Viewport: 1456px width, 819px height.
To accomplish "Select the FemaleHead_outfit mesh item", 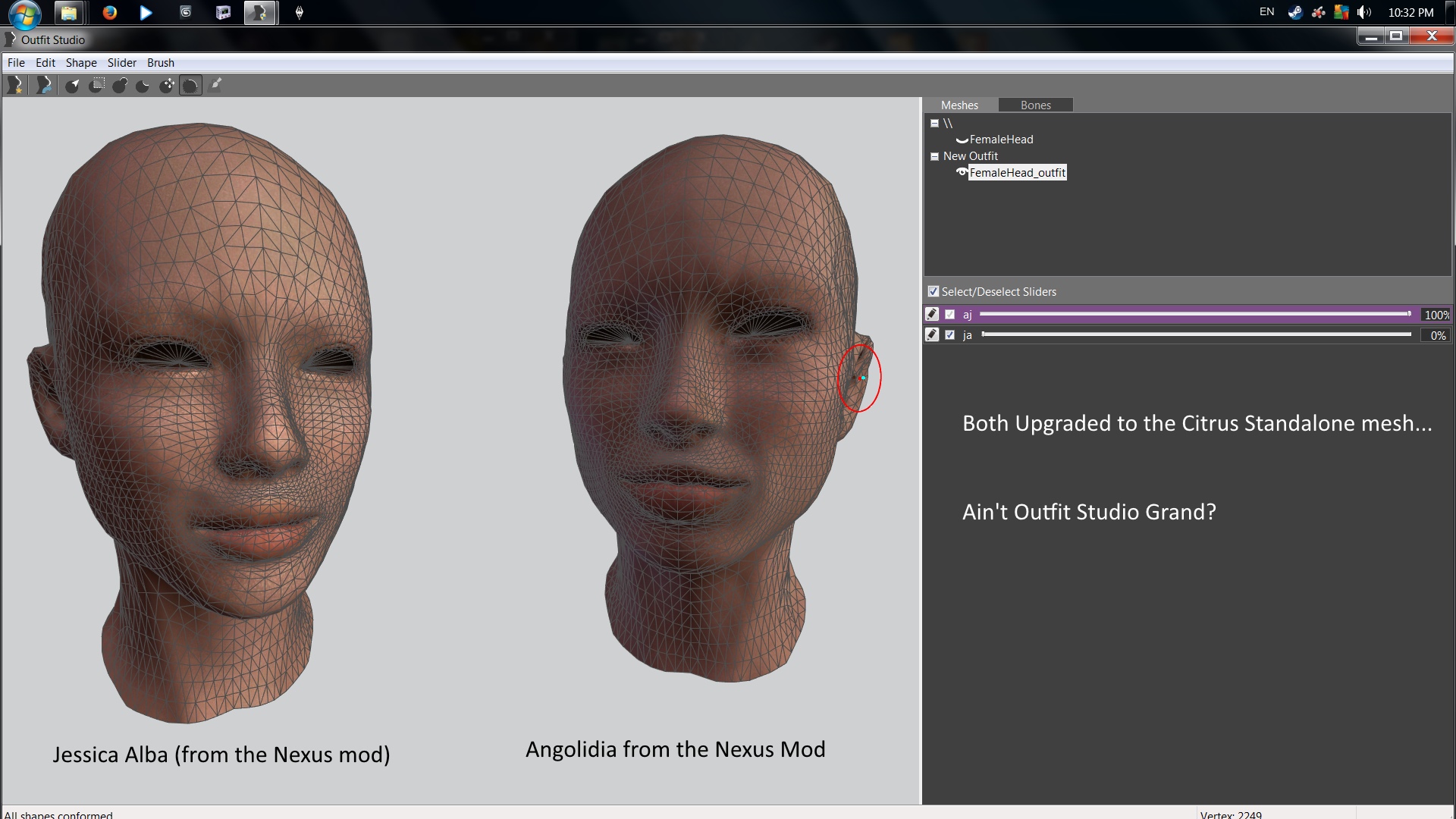I will (1017, 173).
